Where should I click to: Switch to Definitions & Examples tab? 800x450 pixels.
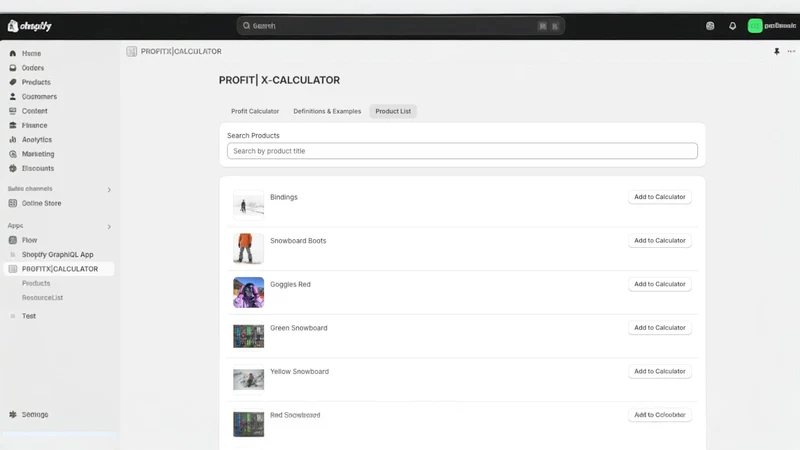327,111
